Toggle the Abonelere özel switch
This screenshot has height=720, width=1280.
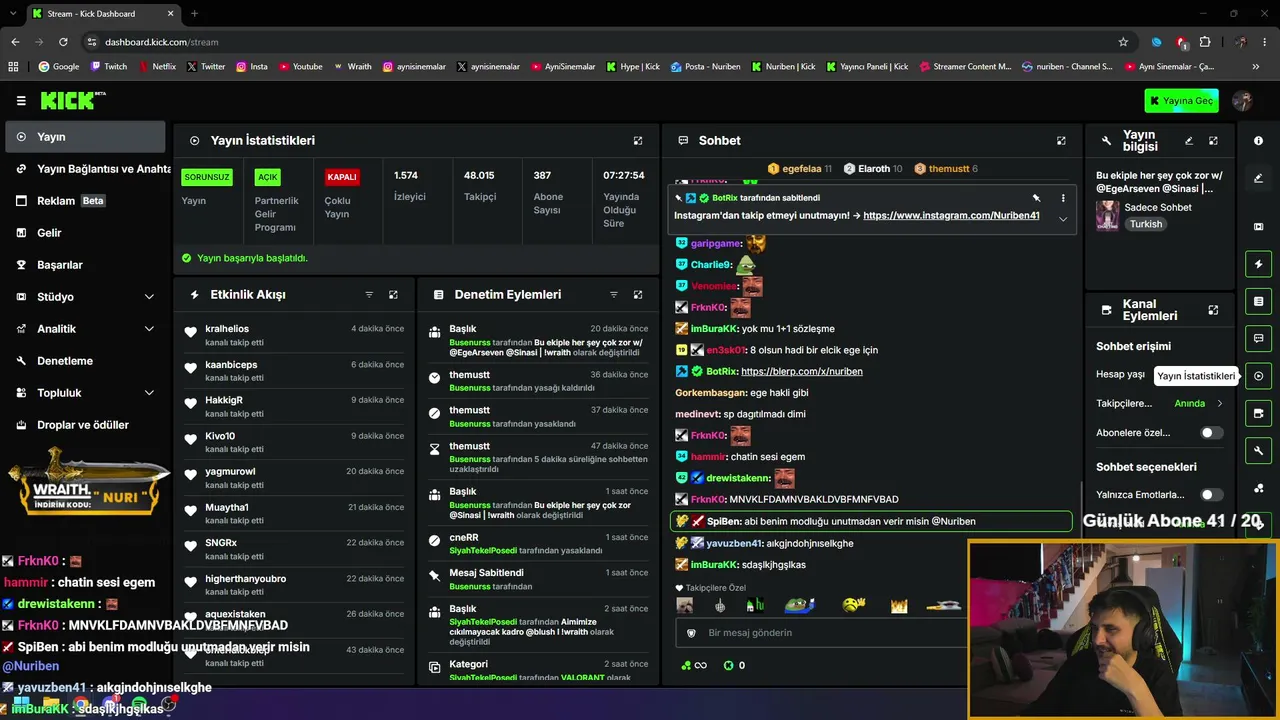1211,433
